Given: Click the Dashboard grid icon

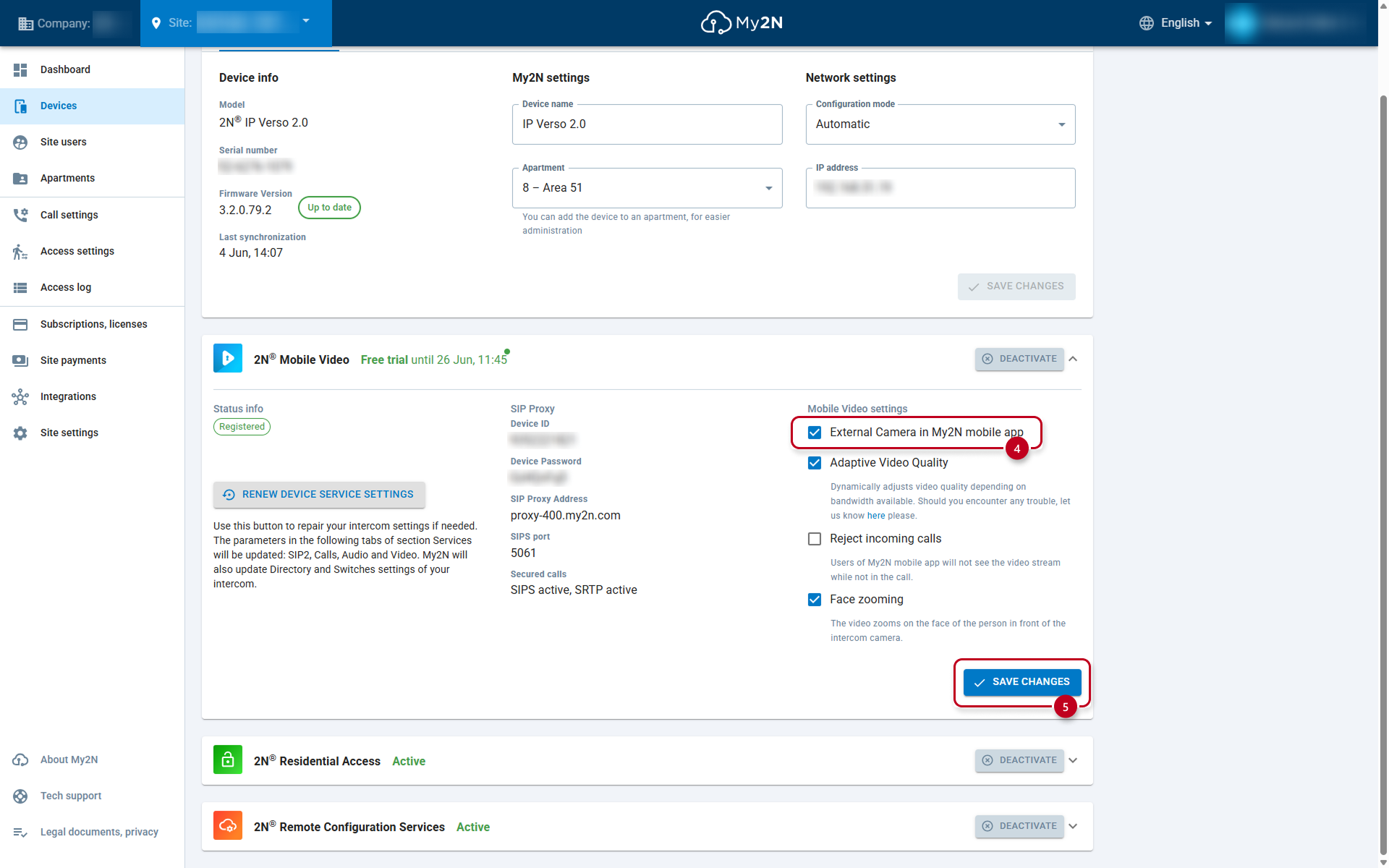Looking at the screenshot, I should 20,69.
